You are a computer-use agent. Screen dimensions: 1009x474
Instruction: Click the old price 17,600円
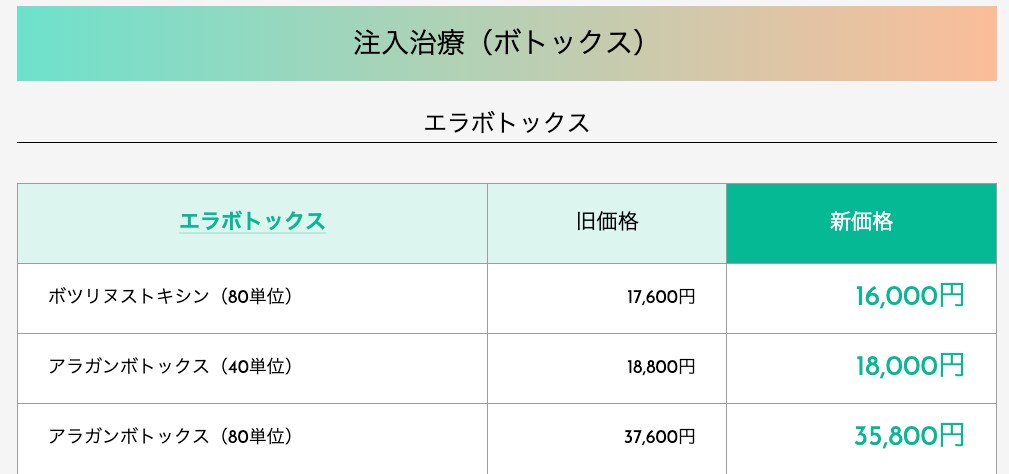661,297
